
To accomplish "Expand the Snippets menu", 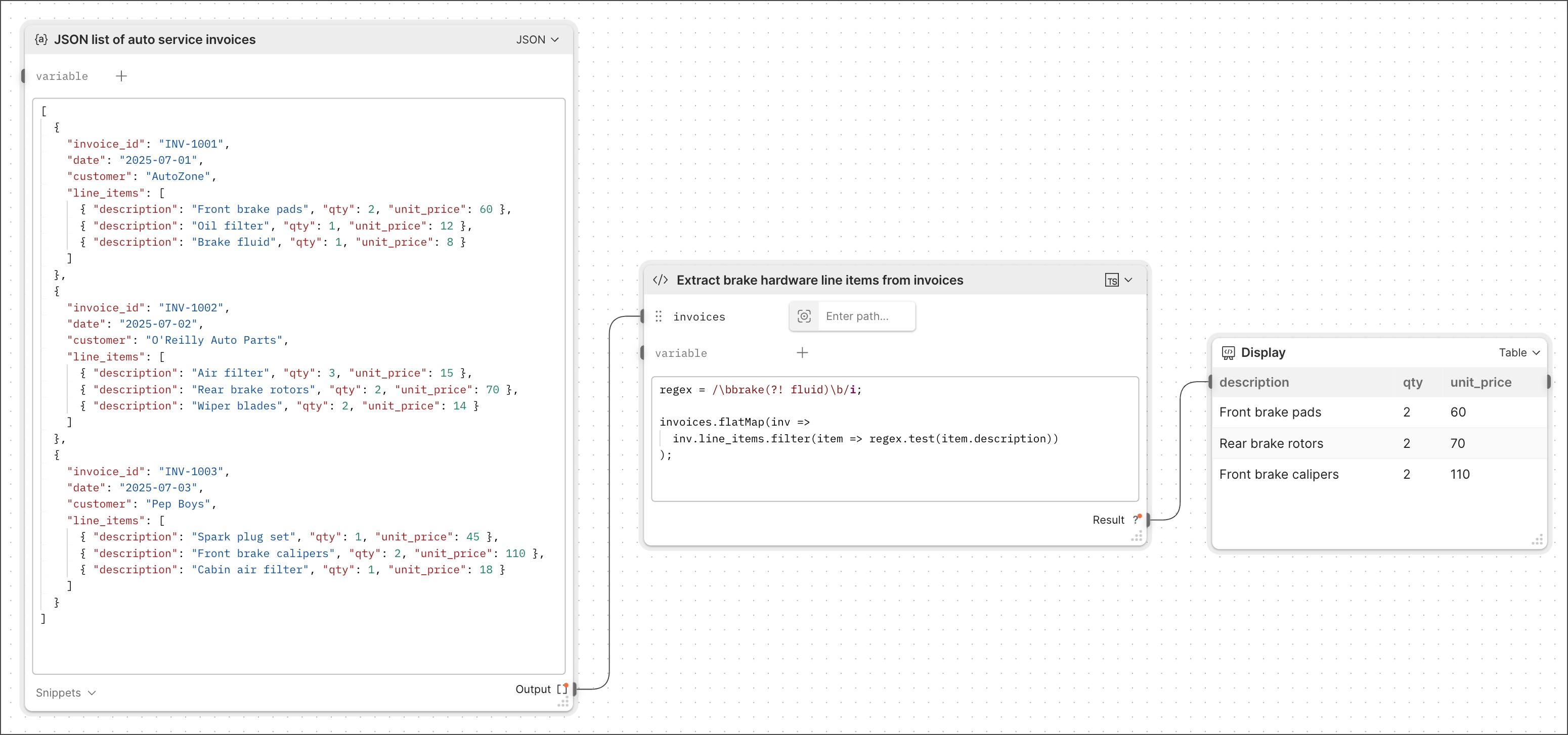I will tap(66, 693).
